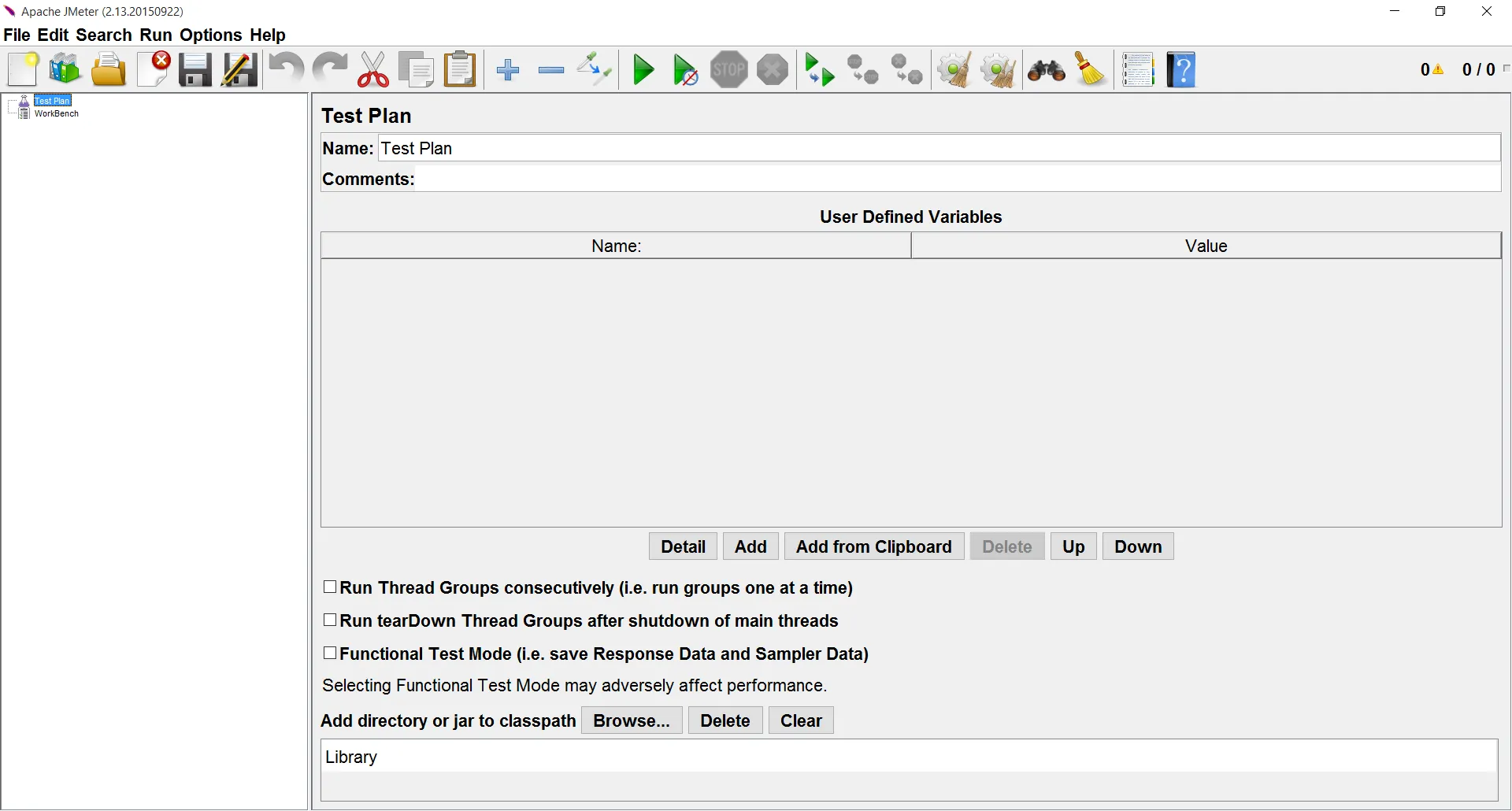
Task: Click the test plan Name input field
Action: (x=939, y=148)
